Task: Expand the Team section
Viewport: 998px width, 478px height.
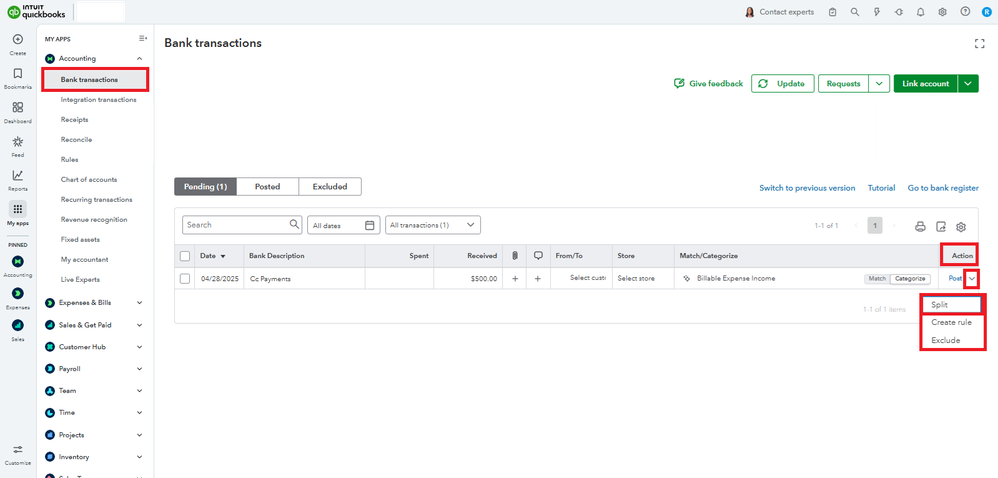Action: tap(139, 391)
